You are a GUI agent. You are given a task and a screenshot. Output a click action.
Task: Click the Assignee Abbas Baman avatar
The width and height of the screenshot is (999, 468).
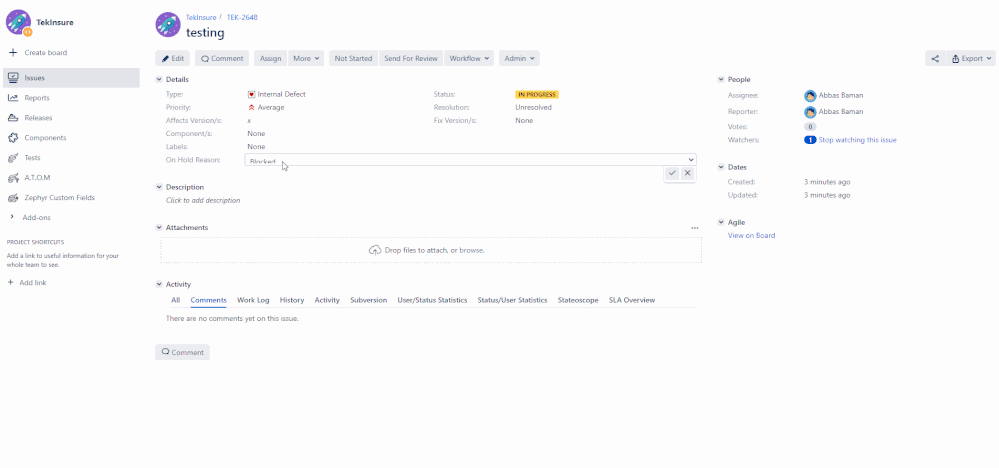tap(810, 96)
